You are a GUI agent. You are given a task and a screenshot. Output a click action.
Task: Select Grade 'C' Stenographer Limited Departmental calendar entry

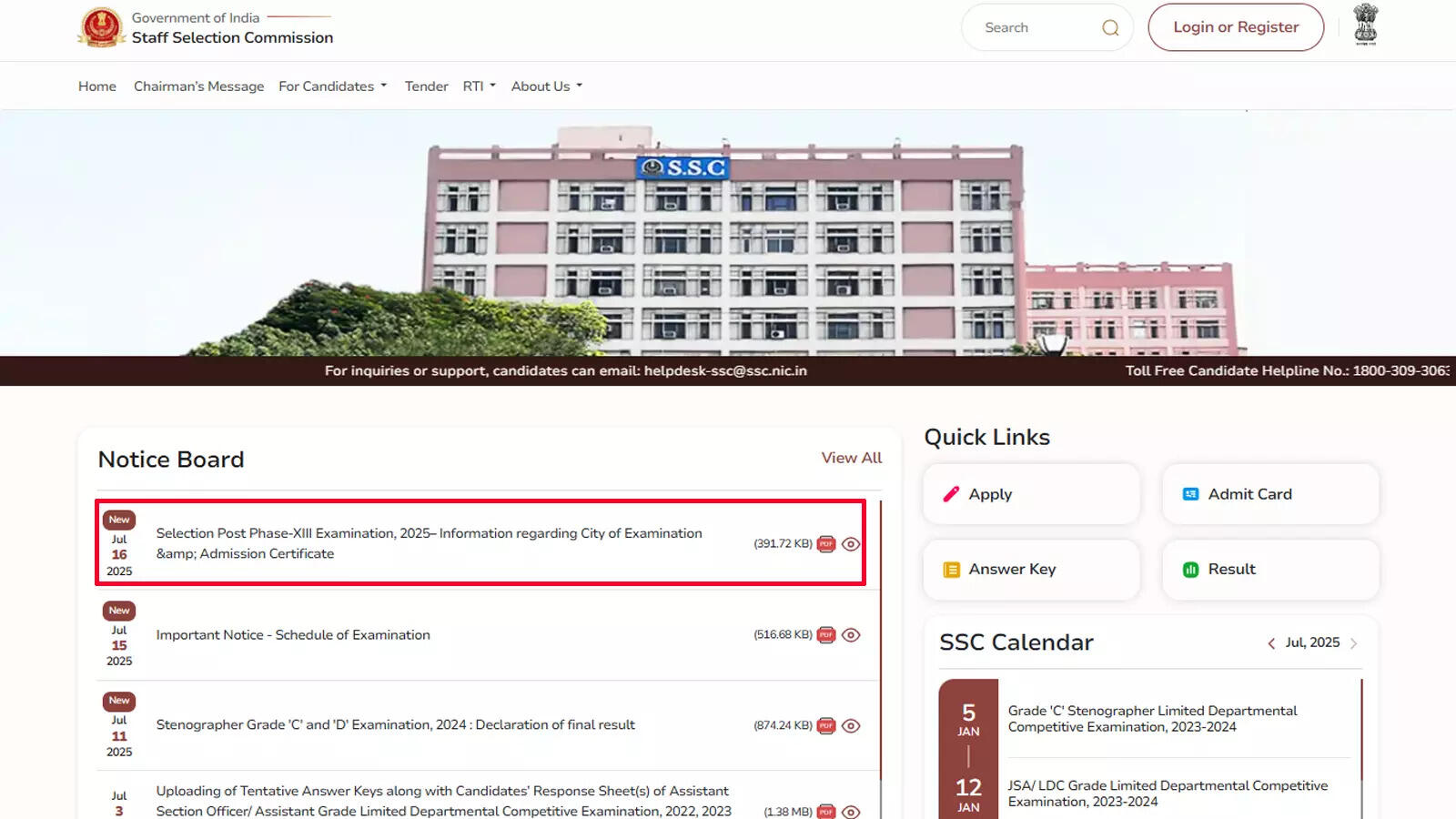click(1152, 719)
